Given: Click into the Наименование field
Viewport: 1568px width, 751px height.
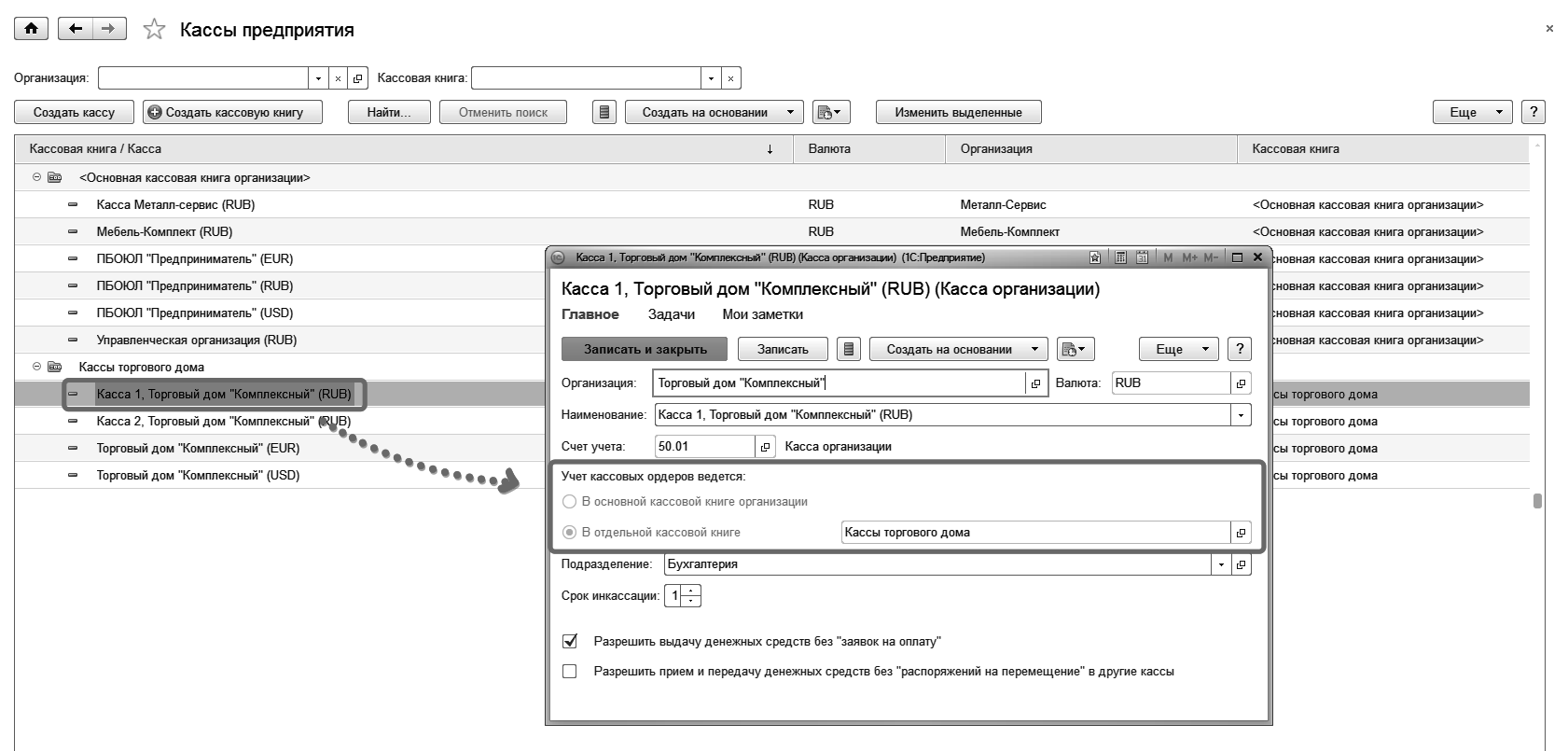Looking at the screenshot, I should [942, 415].
